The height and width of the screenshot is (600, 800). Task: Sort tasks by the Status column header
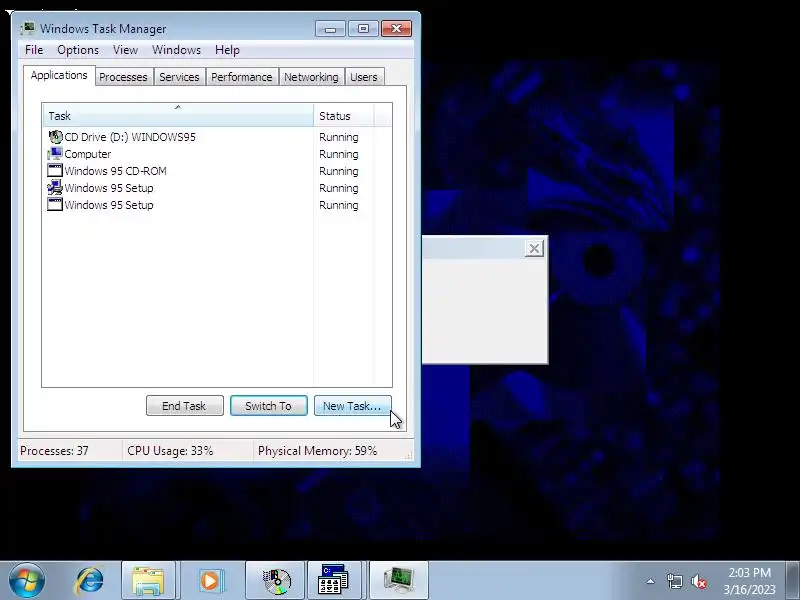click(x=344, y=116)
